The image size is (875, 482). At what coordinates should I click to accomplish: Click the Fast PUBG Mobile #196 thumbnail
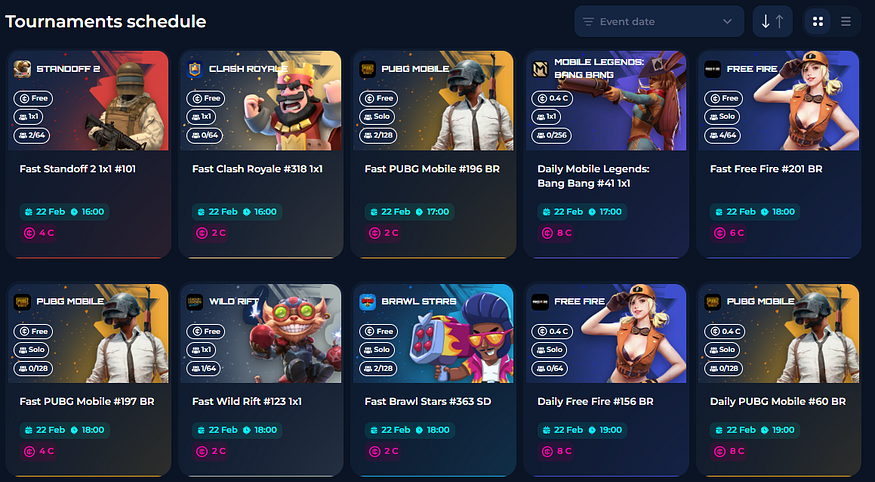tap(434, 100)
